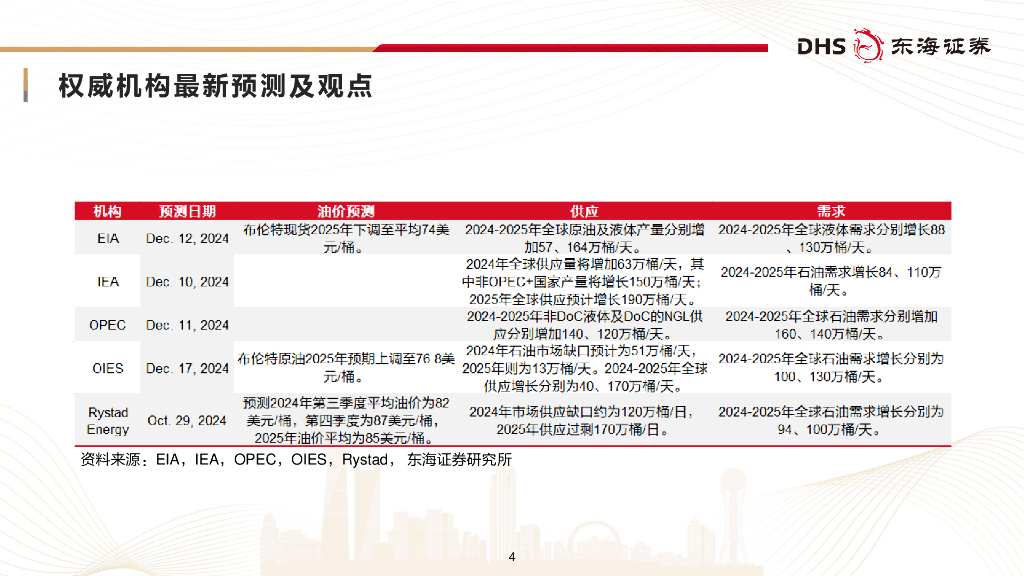Select OIES supply cell with 缺口预计为51万桶/天
The height and width of the screenshot is (576, 1024).
click(584, 368)
